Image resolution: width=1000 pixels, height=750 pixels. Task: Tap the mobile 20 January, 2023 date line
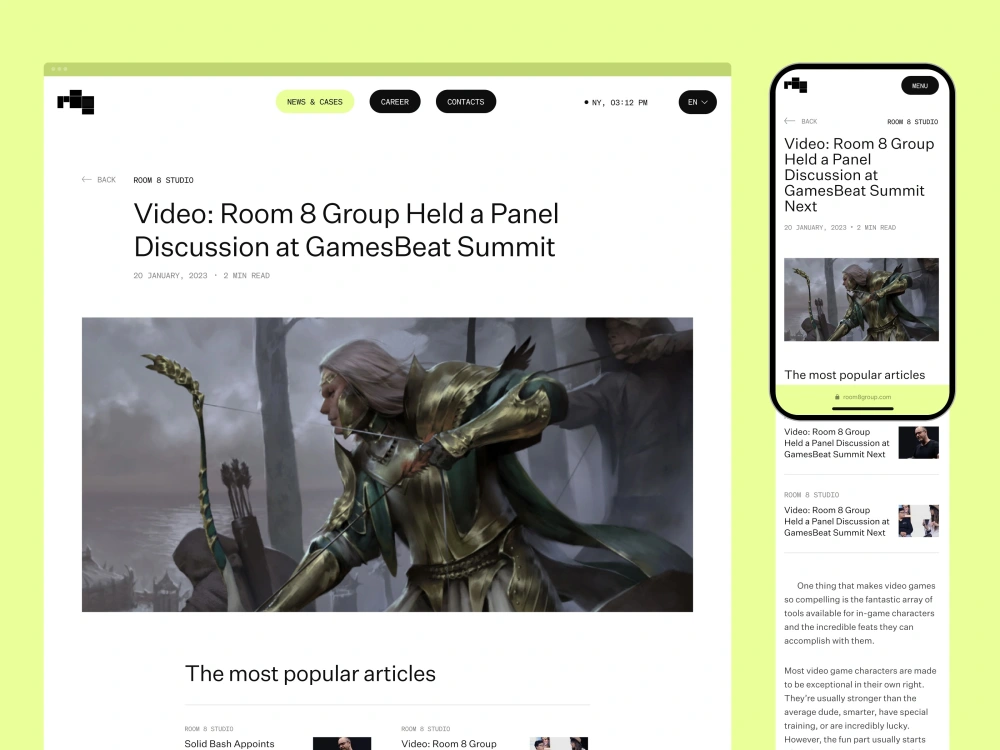click(x=840, y=228)
